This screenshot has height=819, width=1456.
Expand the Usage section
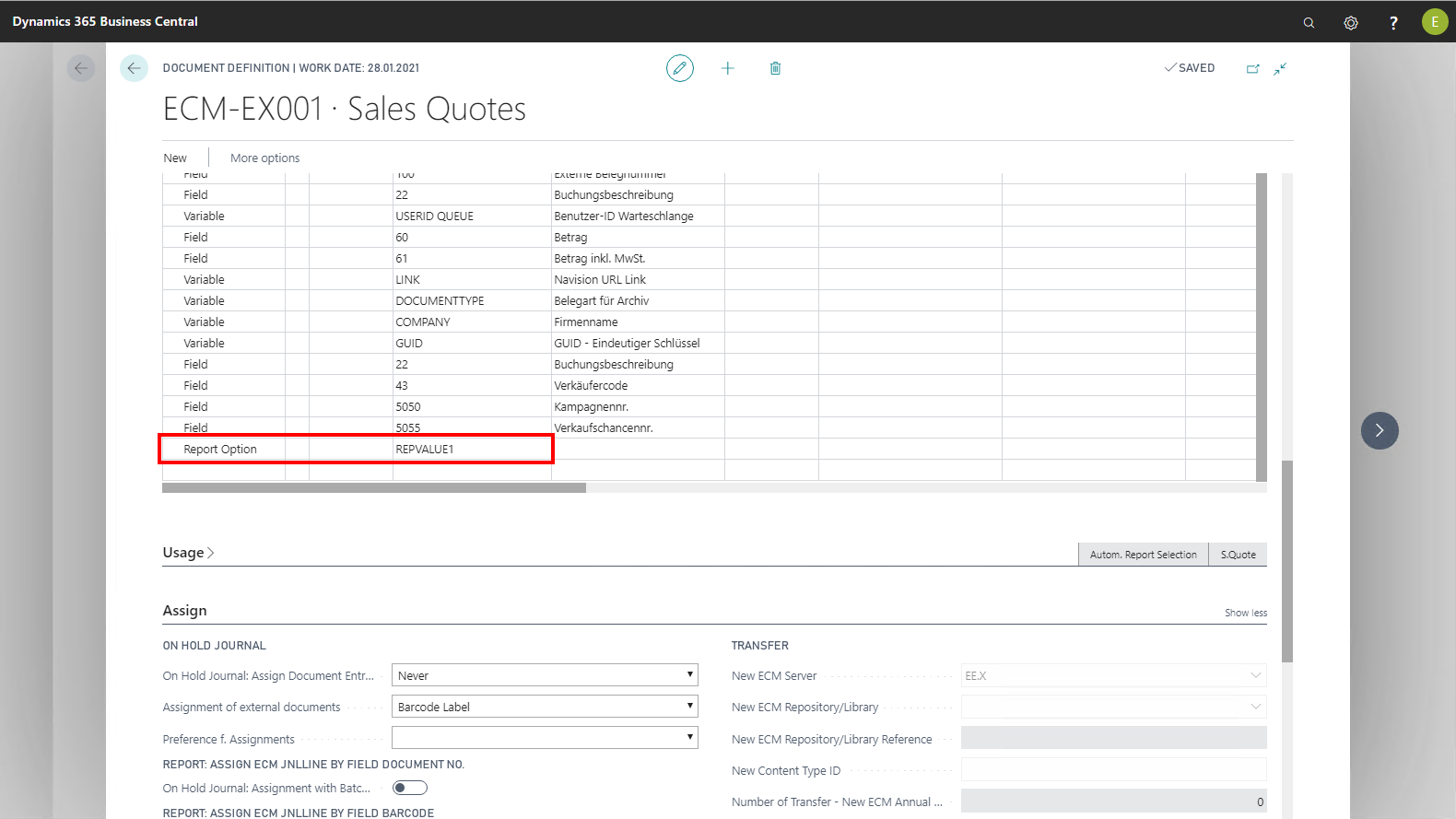188,553
